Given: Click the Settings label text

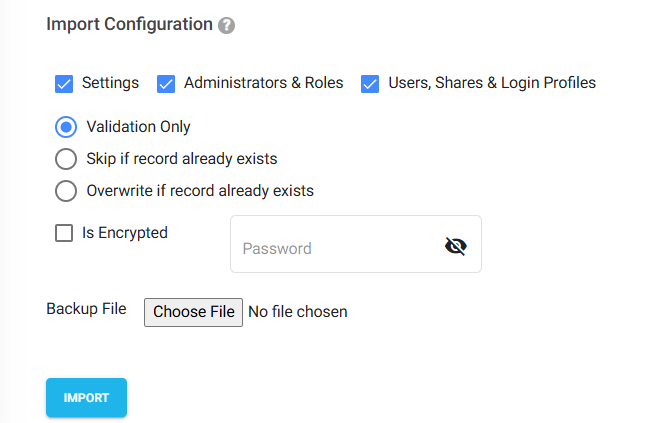Looking at the screenshot, I should tap(110, 83).
